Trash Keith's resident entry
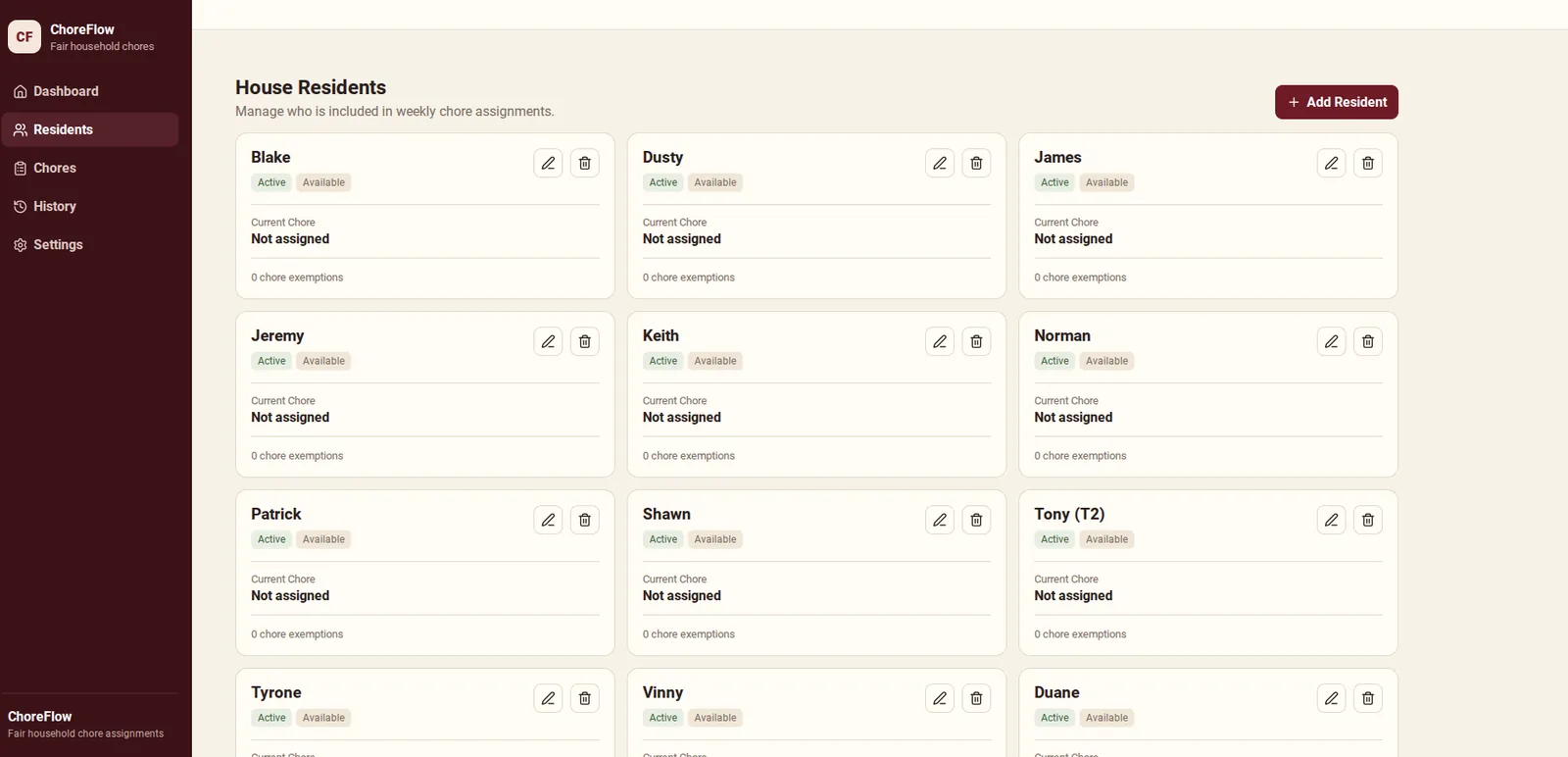The image size is (1568, 757). tap(976, 341)
